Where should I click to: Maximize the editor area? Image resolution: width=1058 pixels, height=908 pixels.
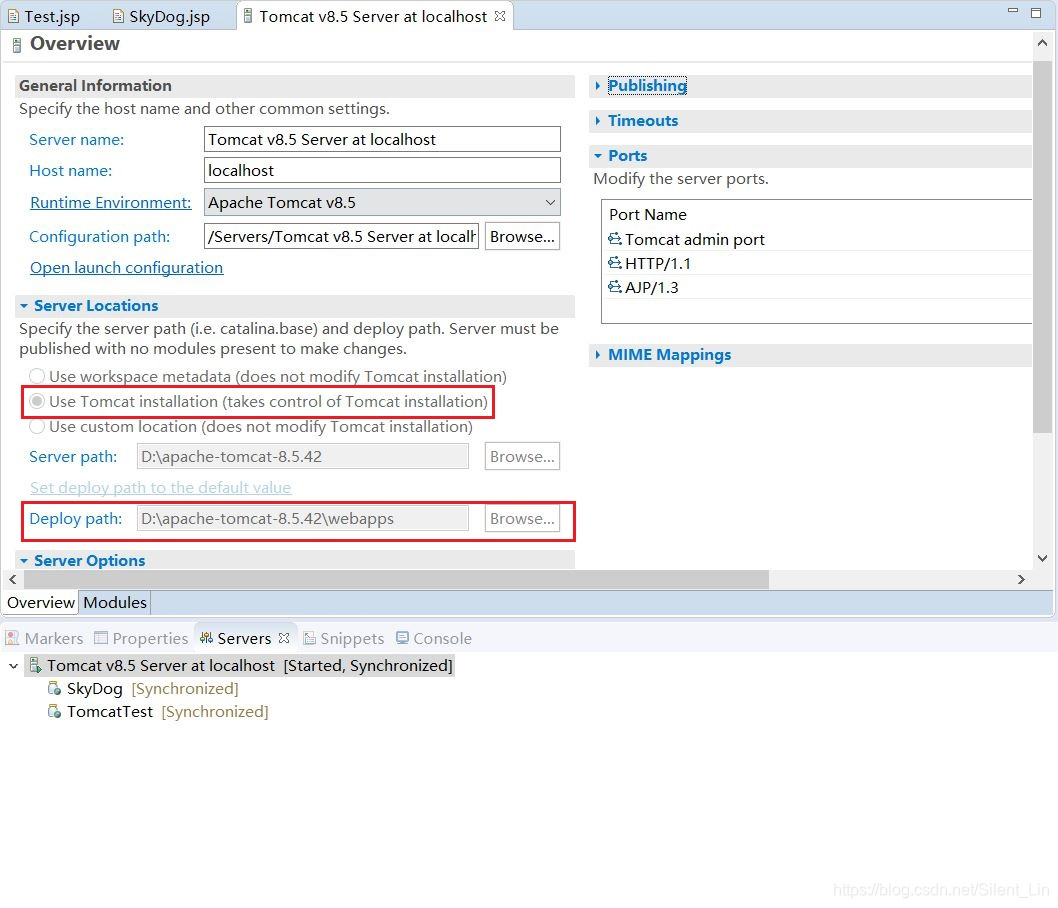point(1036,13)
